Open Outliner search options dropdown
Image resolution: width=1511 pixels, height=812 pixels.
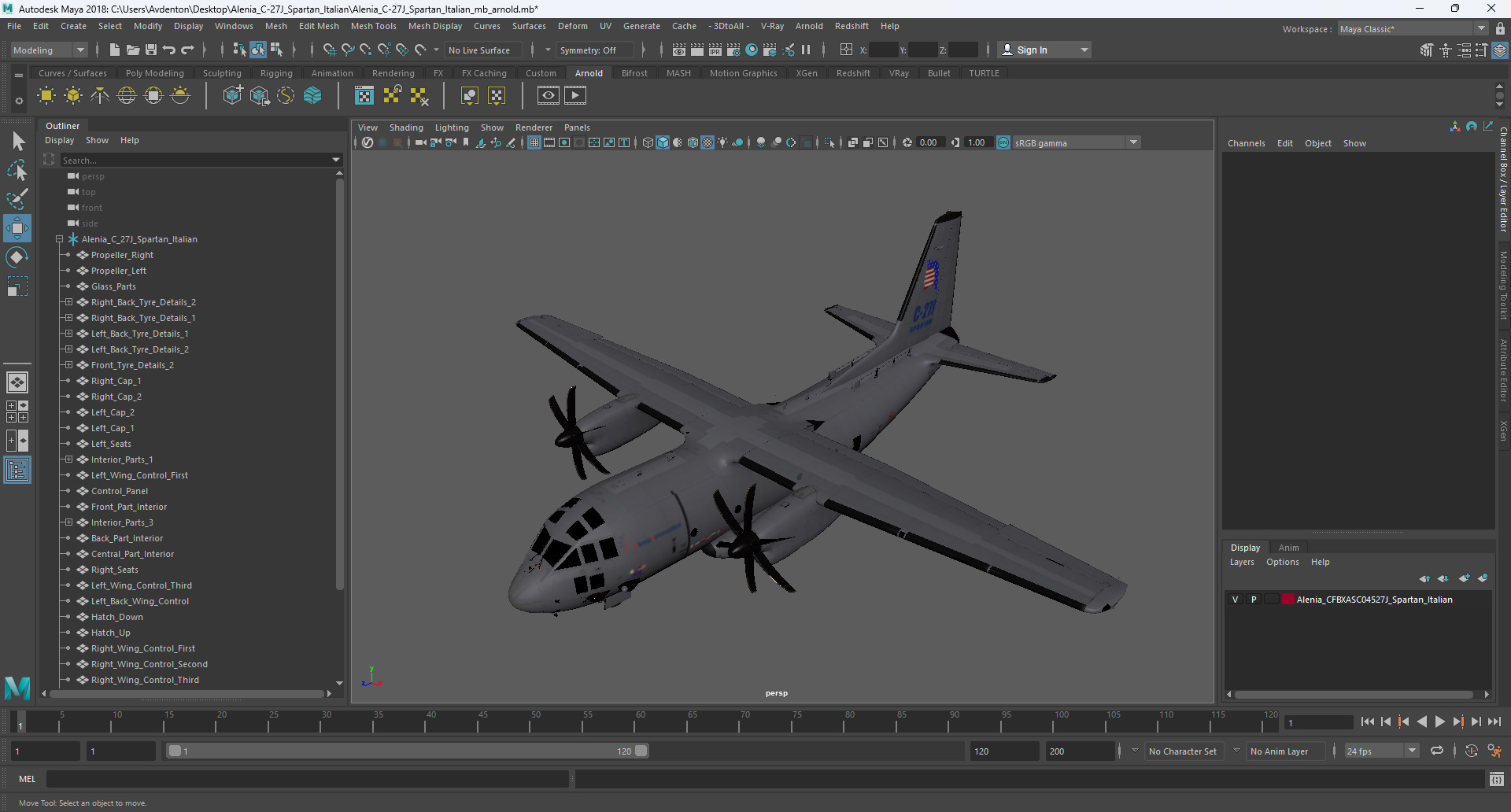pos(337,160)
